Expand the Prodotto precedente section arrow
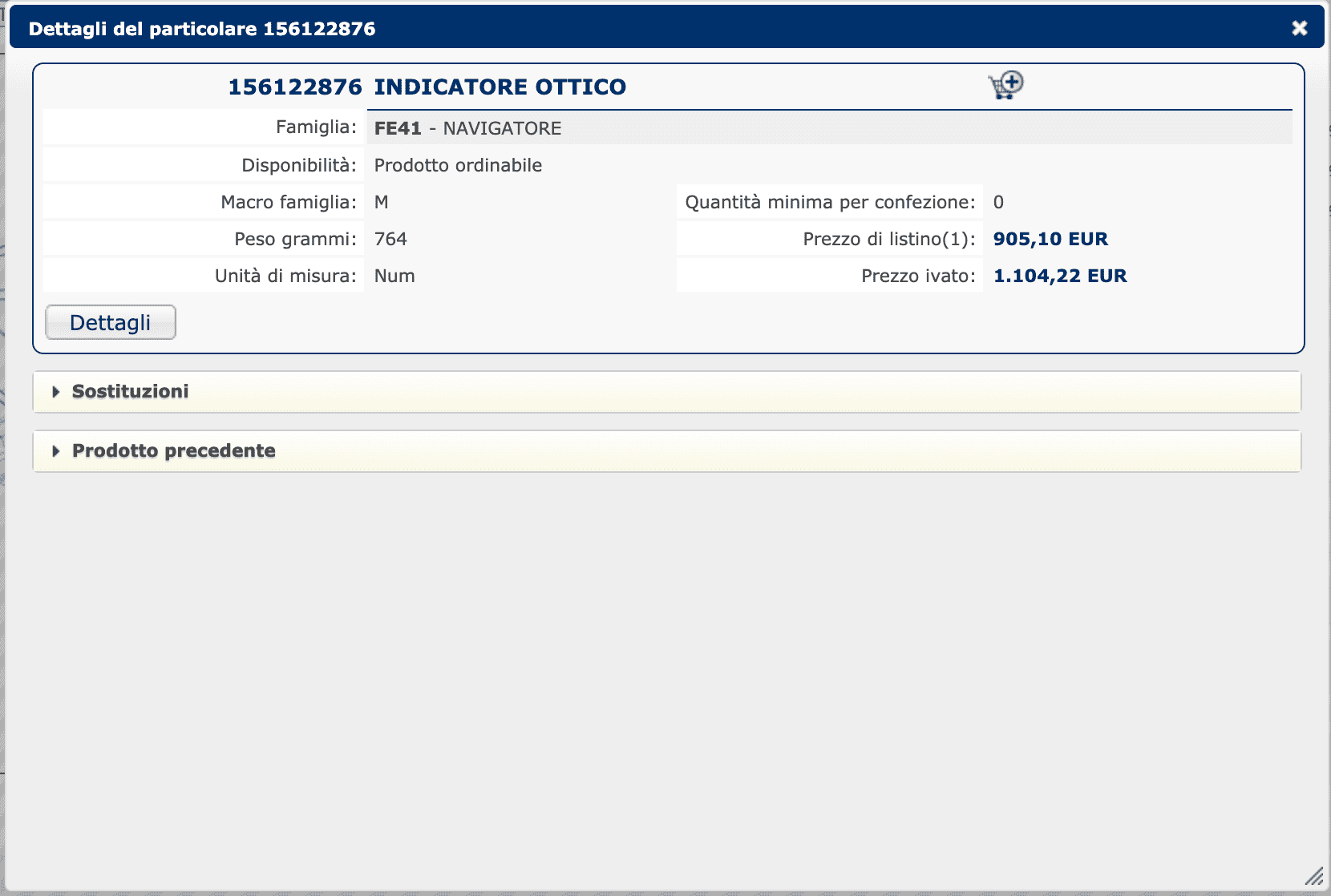 point(56,451)
